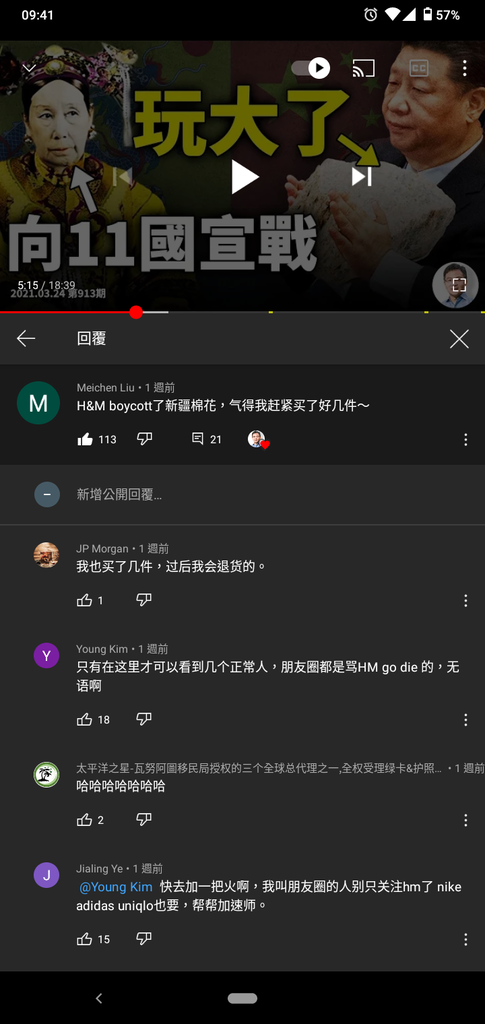Open Meichen Liu's profile avatar
This screenshot has width=485, height=1024.
click(39, 403)
